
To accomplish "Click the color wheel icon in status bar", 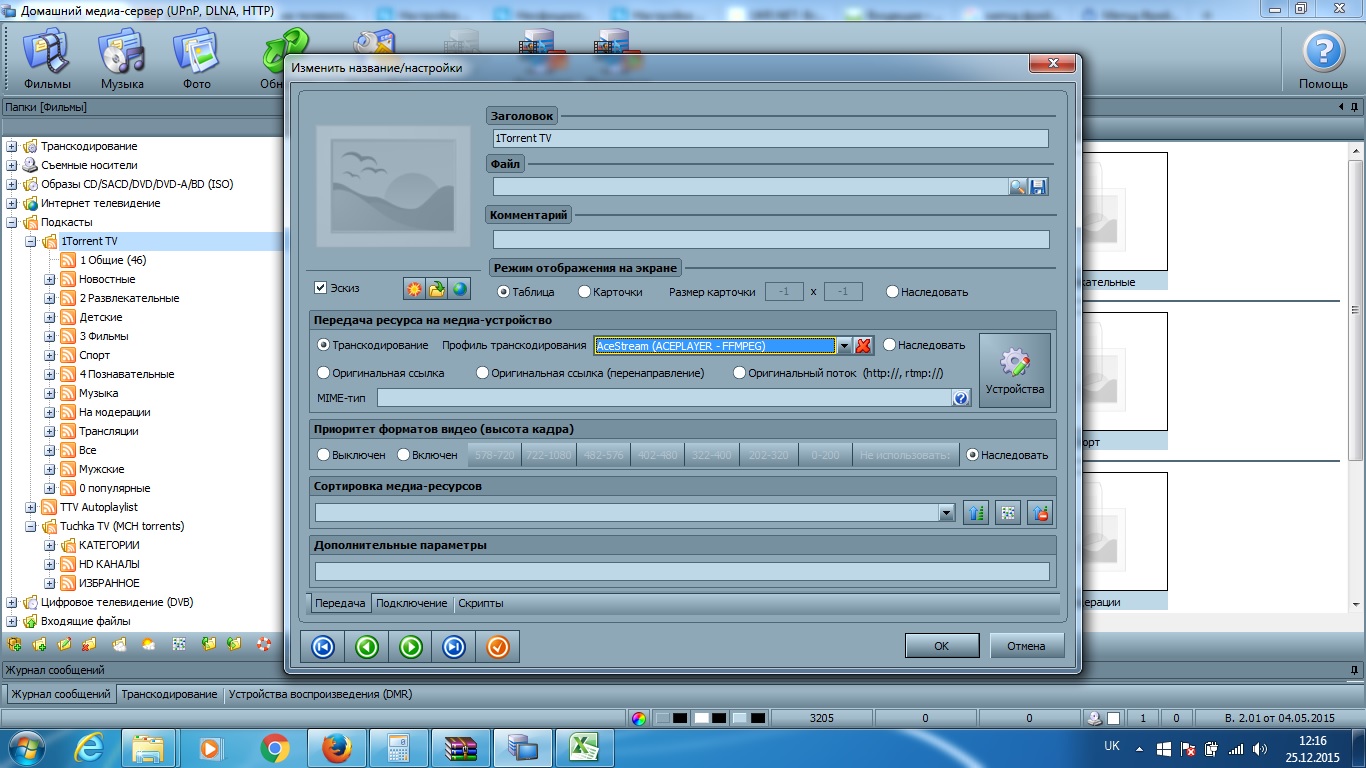I will point(639,718).
